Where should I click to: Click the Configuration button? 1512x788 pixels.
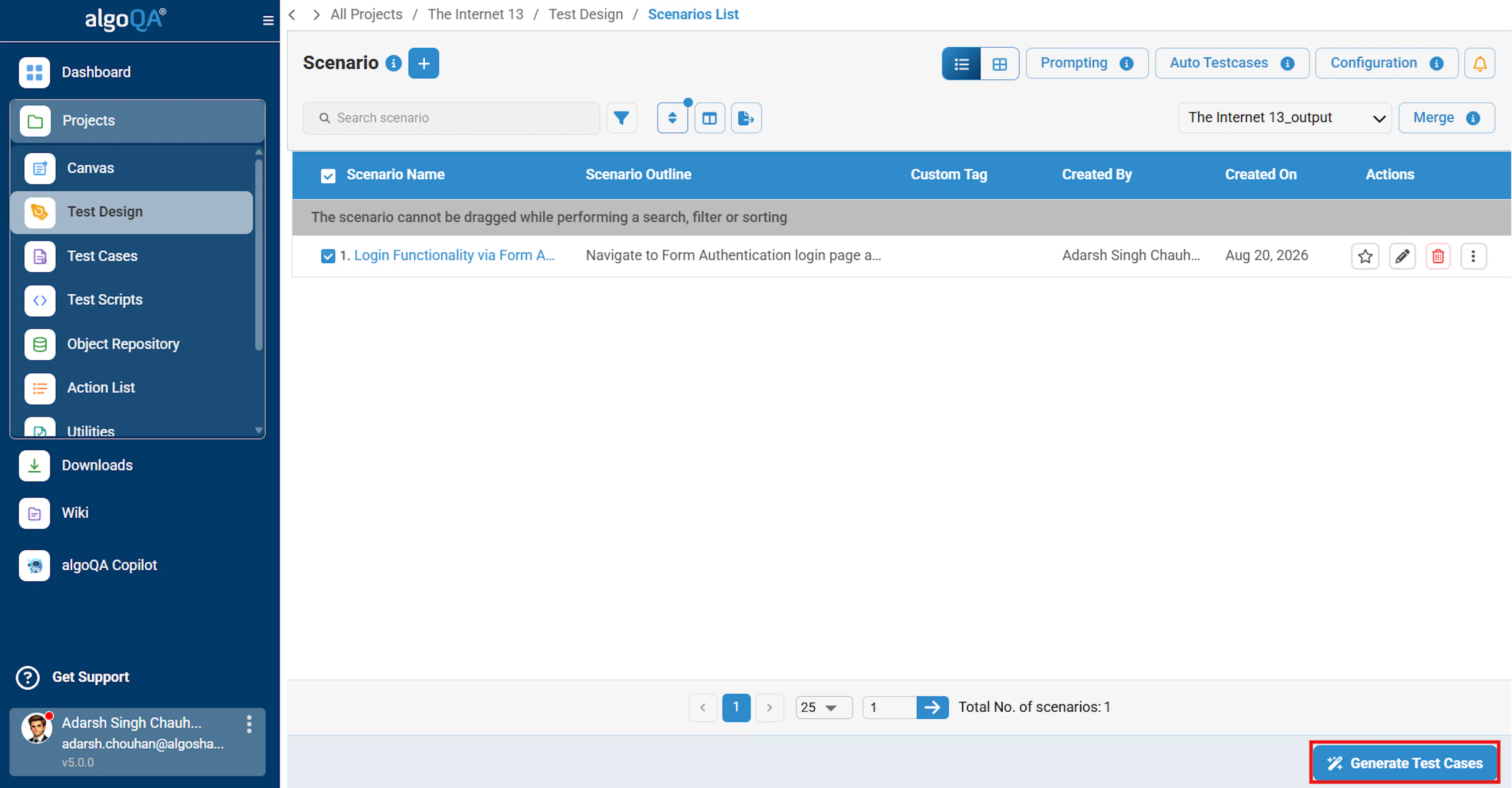point(1387,63)
